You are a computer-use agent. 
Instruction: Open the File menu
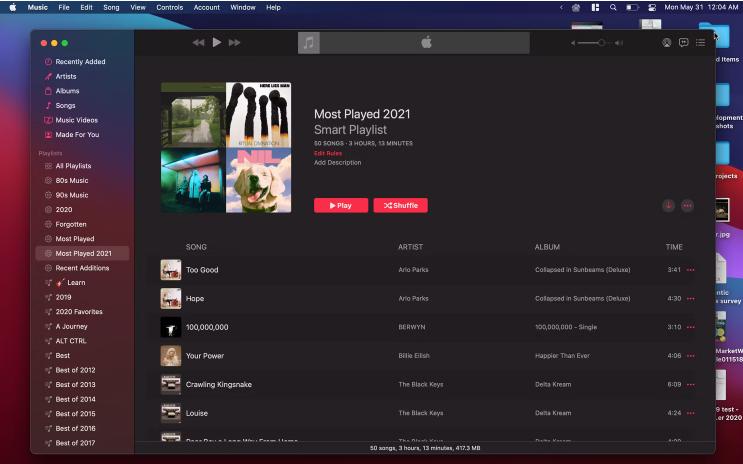(x=64, y=8)
